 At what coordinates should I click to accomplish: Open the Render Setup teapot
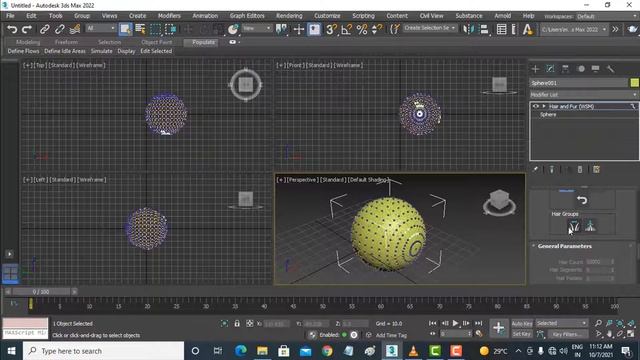click(x=632, y=29)
